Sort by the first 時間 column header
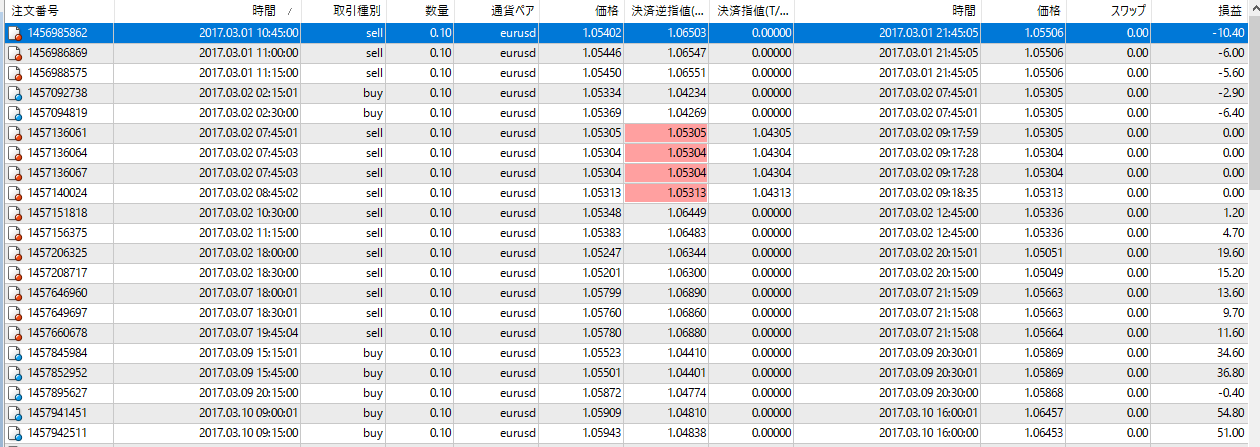 coord(207,11)
